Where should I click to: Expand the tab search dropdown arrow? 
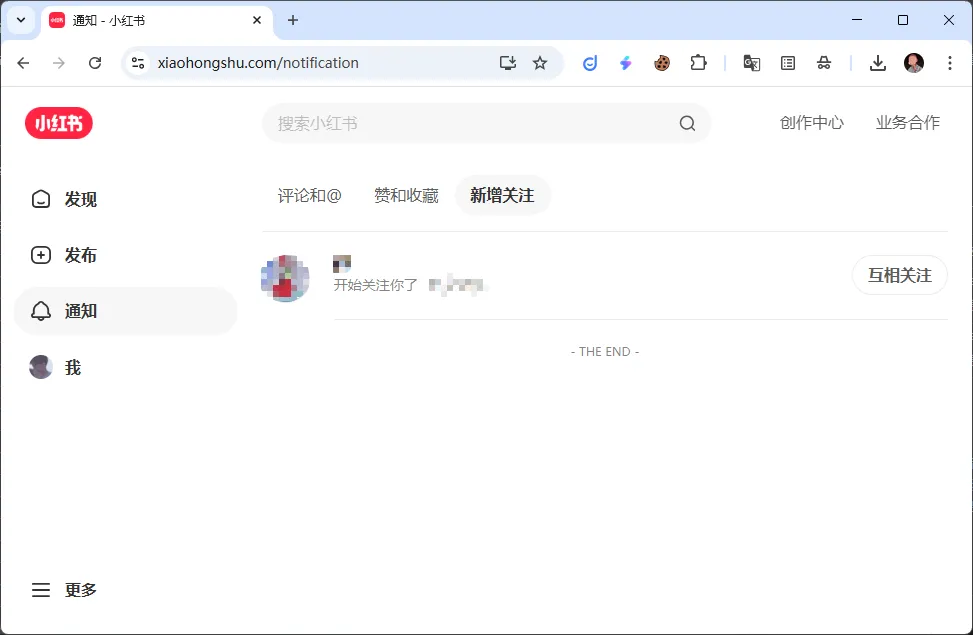point(21,20)
